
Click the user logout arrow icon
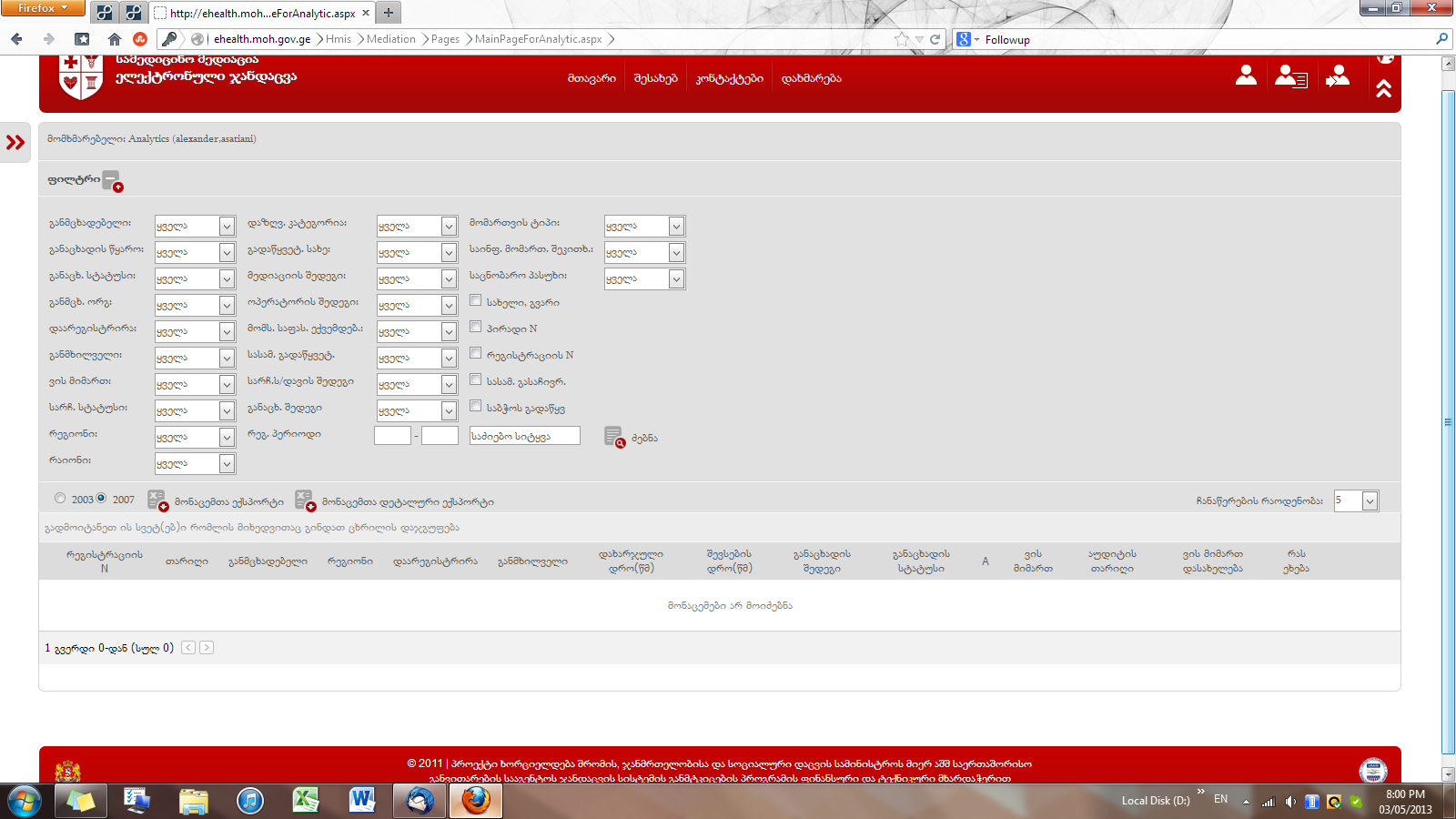[x=1338, y=76]
